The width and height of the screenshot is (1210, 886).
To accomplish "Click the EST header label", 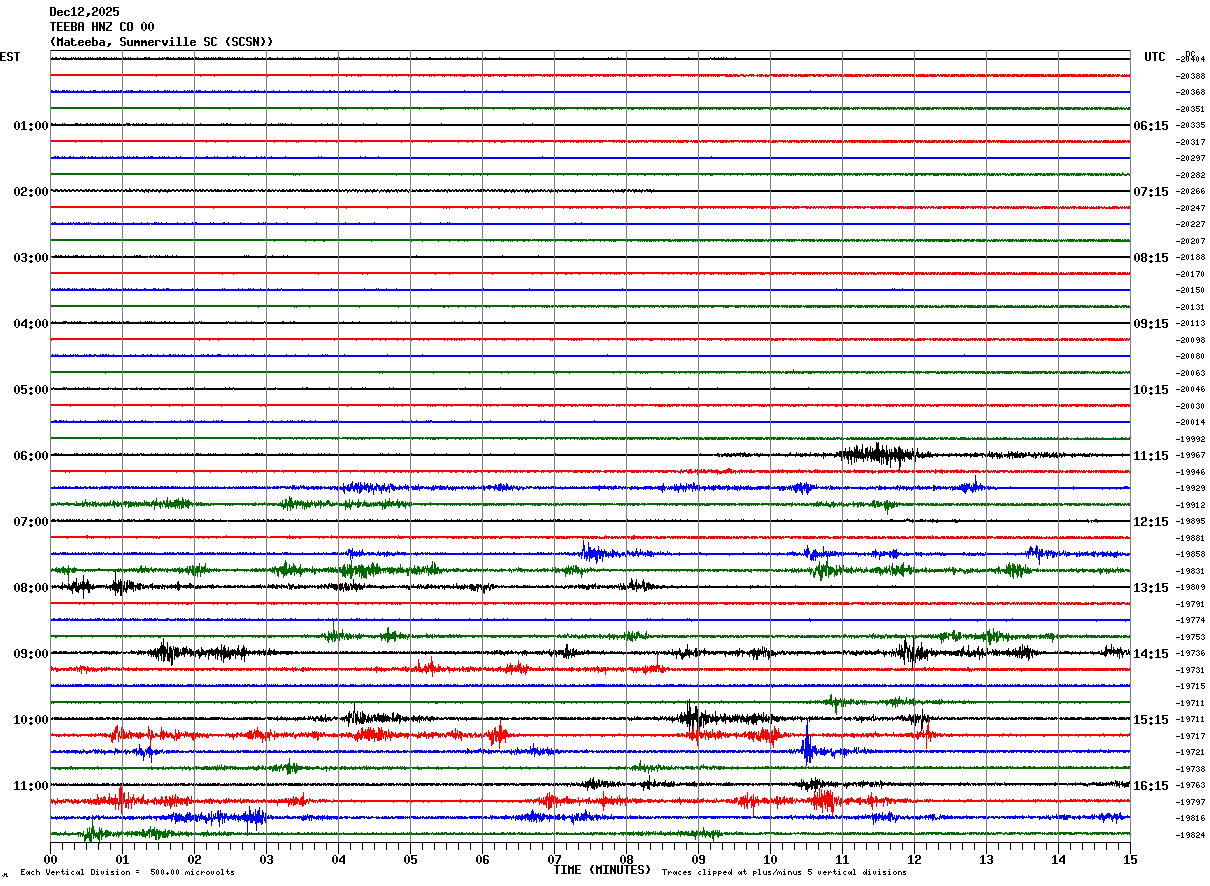I will tap(10, 57).
